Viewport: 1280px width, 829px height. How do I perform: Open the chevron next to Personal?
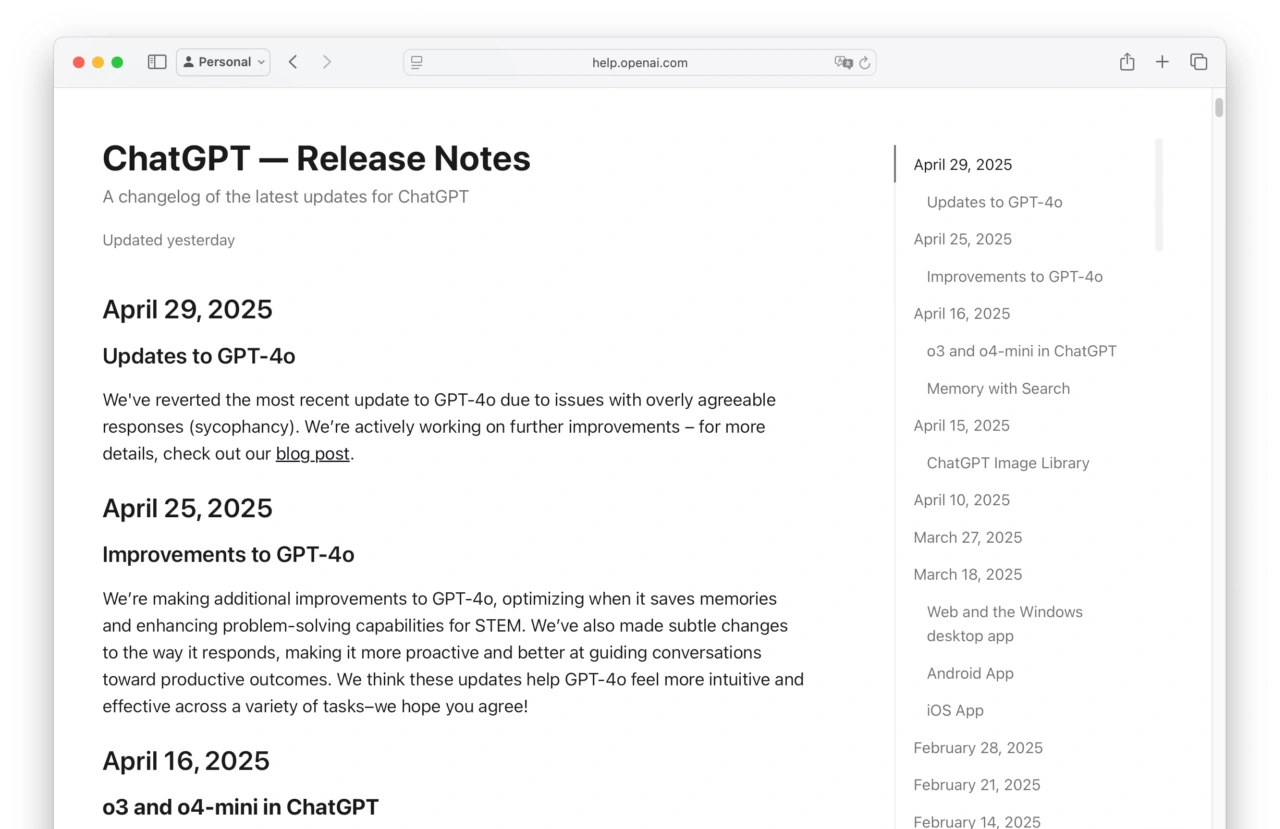pyautogui.click(x=259, y=61)
